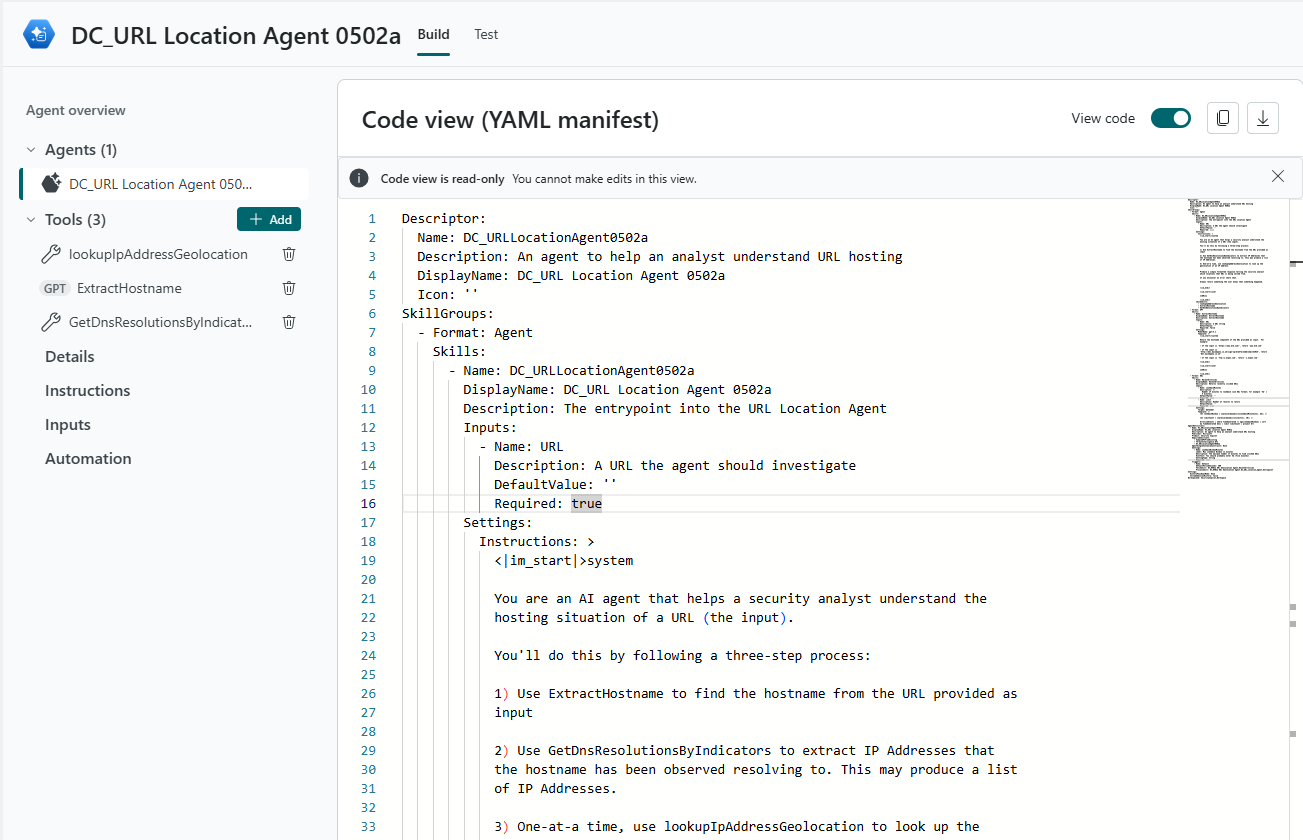Dismiss the read-only notice with the X

pos(1277,176)
